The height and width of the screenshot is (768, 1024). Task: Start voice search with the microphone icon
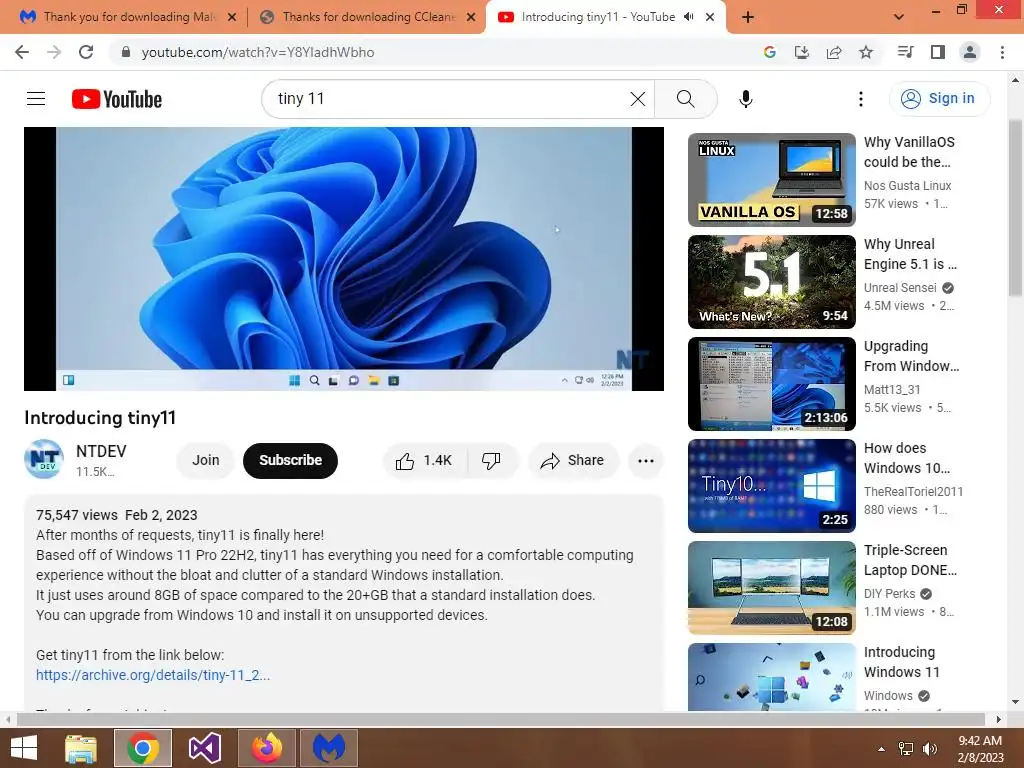coord(745,99)
